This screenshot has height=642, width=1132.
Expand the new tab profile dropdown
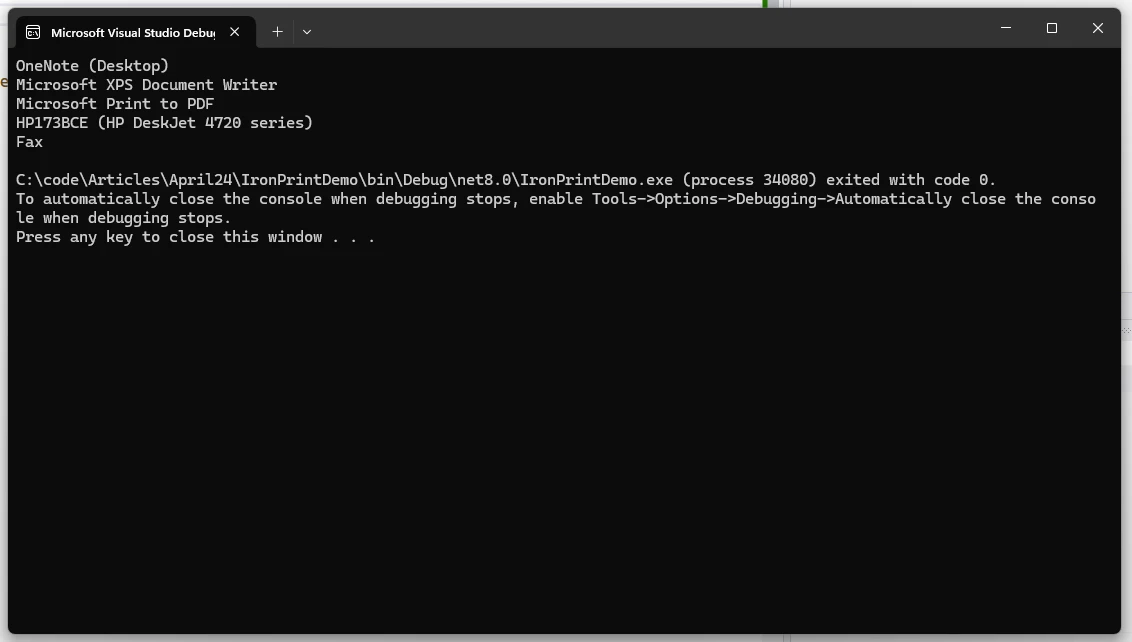pos(307,32)
